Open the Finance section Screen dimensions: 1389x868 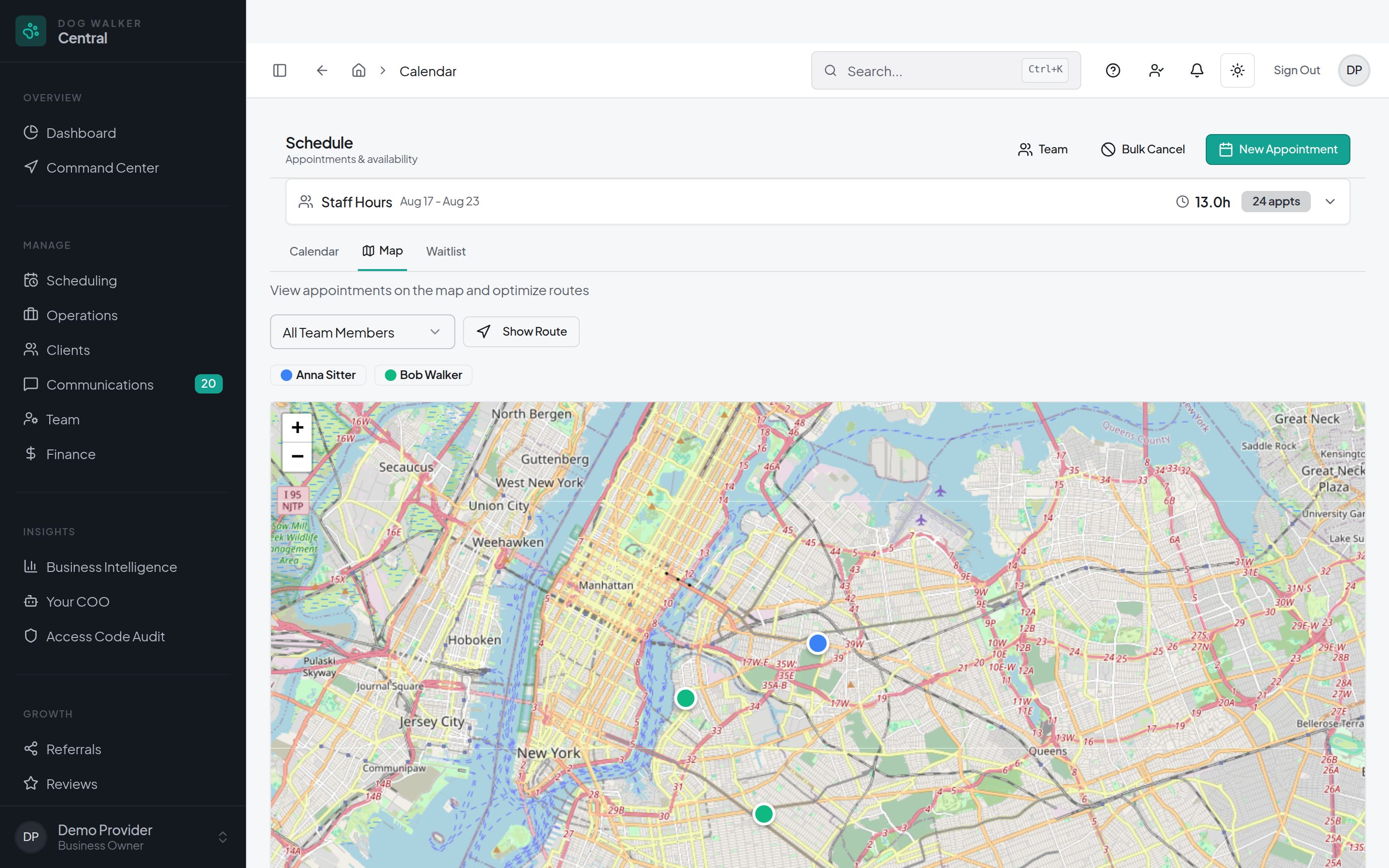pos(123,454)
